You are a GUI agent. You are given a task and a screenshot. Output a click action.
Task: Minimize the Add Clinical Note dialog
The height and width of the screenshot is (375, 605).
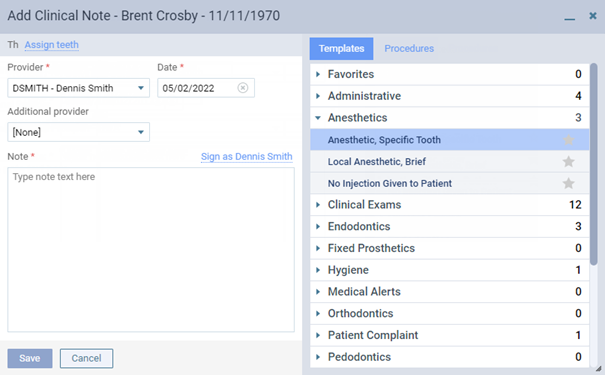[x=570, y=17]
